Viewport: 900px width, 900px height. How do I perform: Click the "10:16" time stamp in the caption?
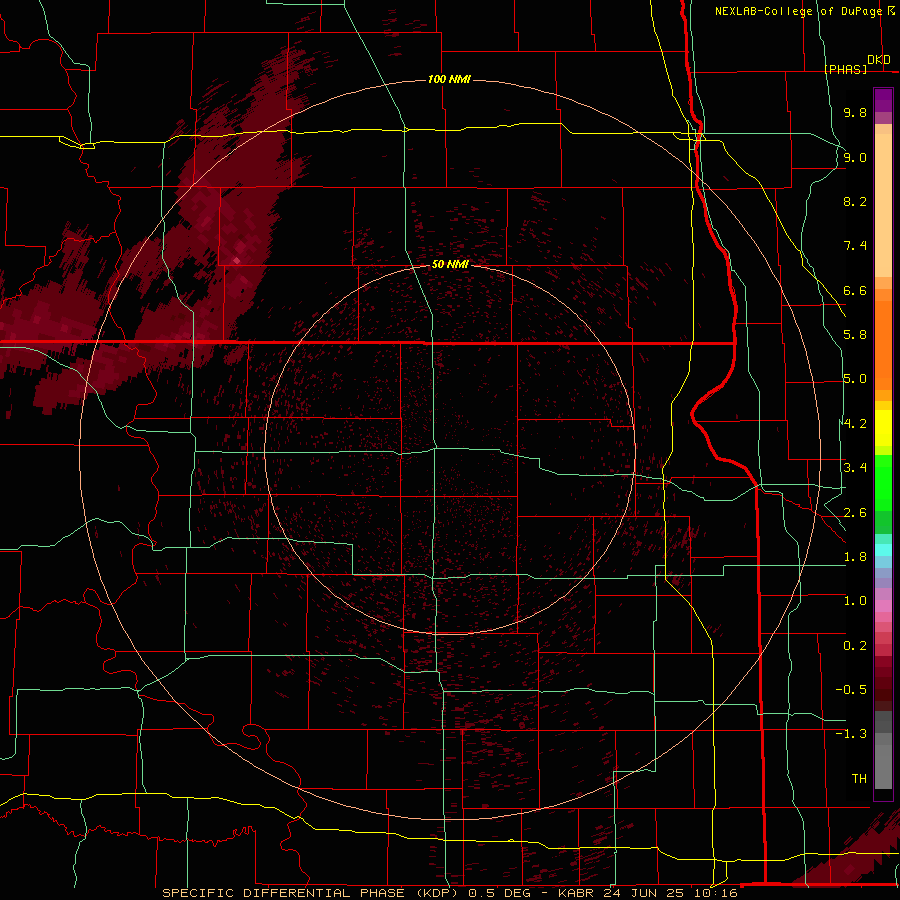click(714, 893)
